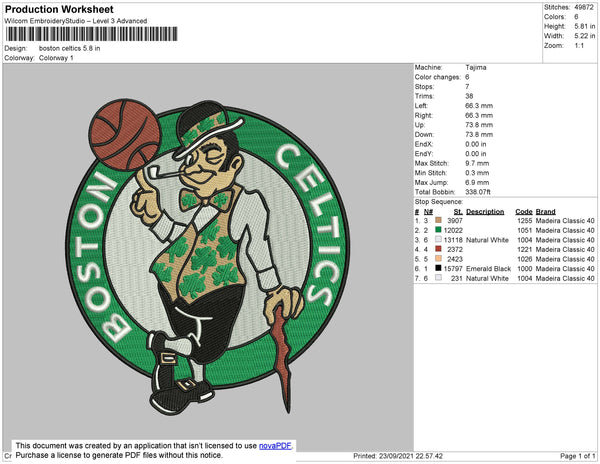
Task: Click the Machine value 'Tajima'
Action: point(476,67)
